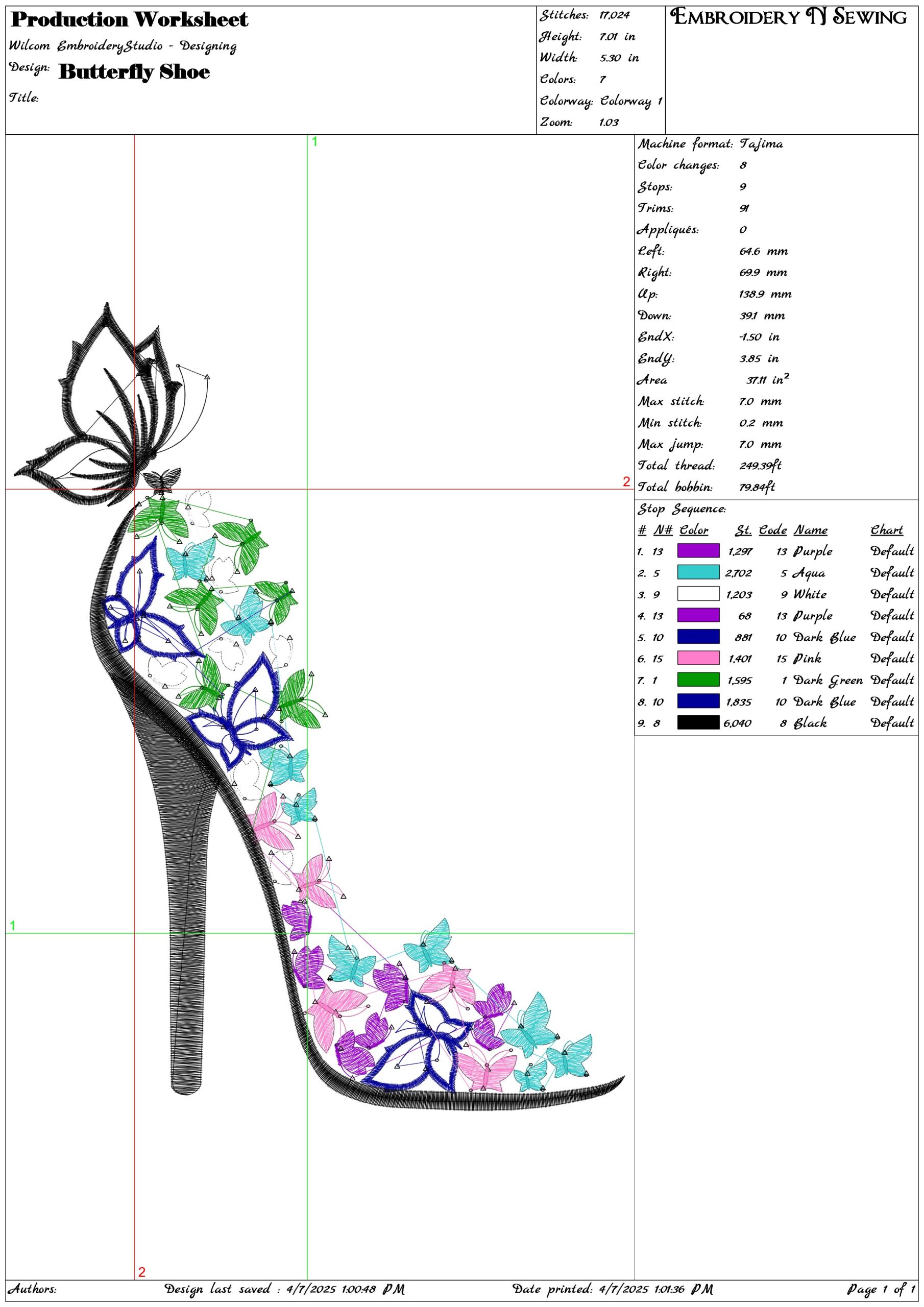
Task: Click the machine format value 'Tajima'
Action: click(761, 144)
